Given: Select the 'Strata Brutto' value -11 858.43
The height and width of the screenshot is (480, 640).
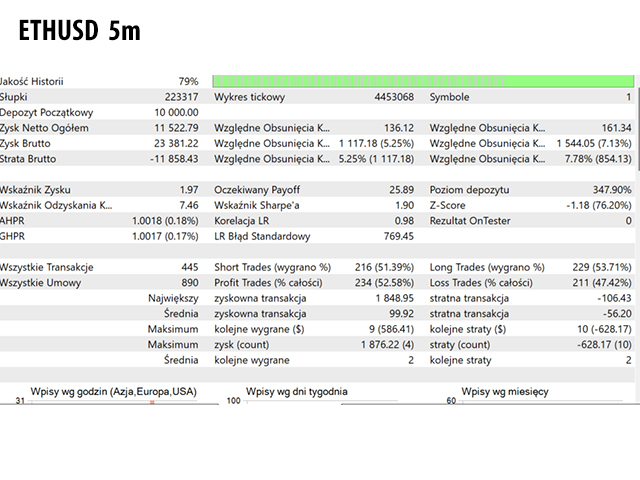Looking at the screenshot, I should pyautogui.click(x=174, y=159).
